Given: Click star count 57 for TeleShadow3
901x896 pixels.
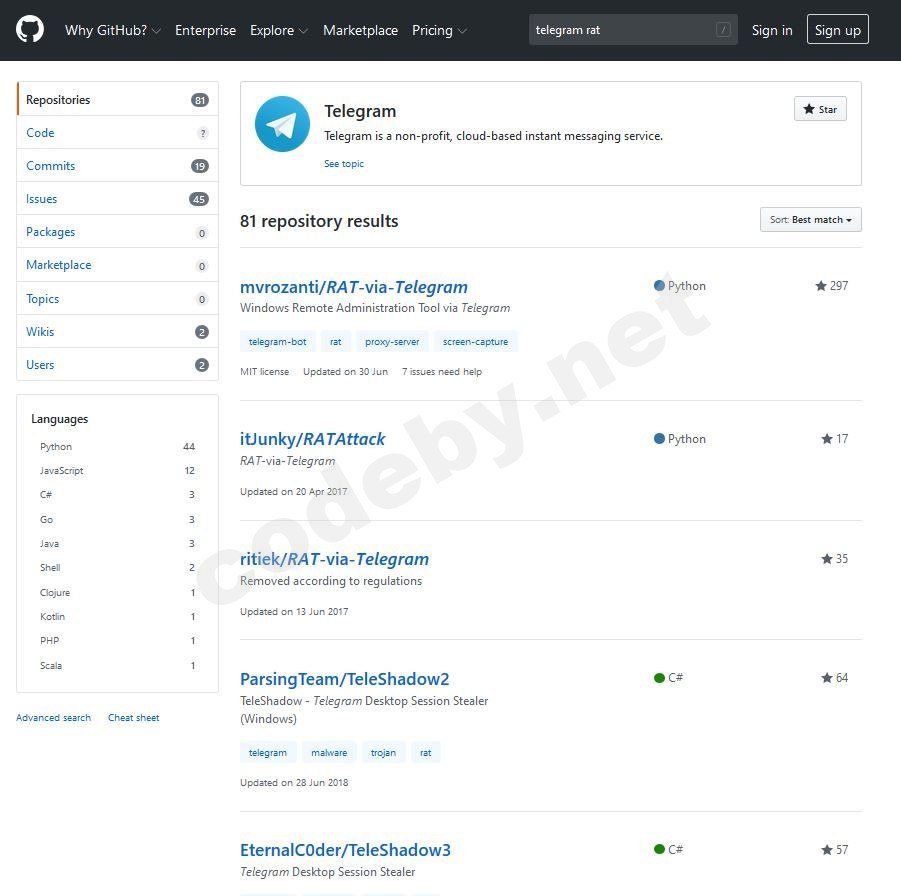Looking at the screenshot, I should [834, 849].
